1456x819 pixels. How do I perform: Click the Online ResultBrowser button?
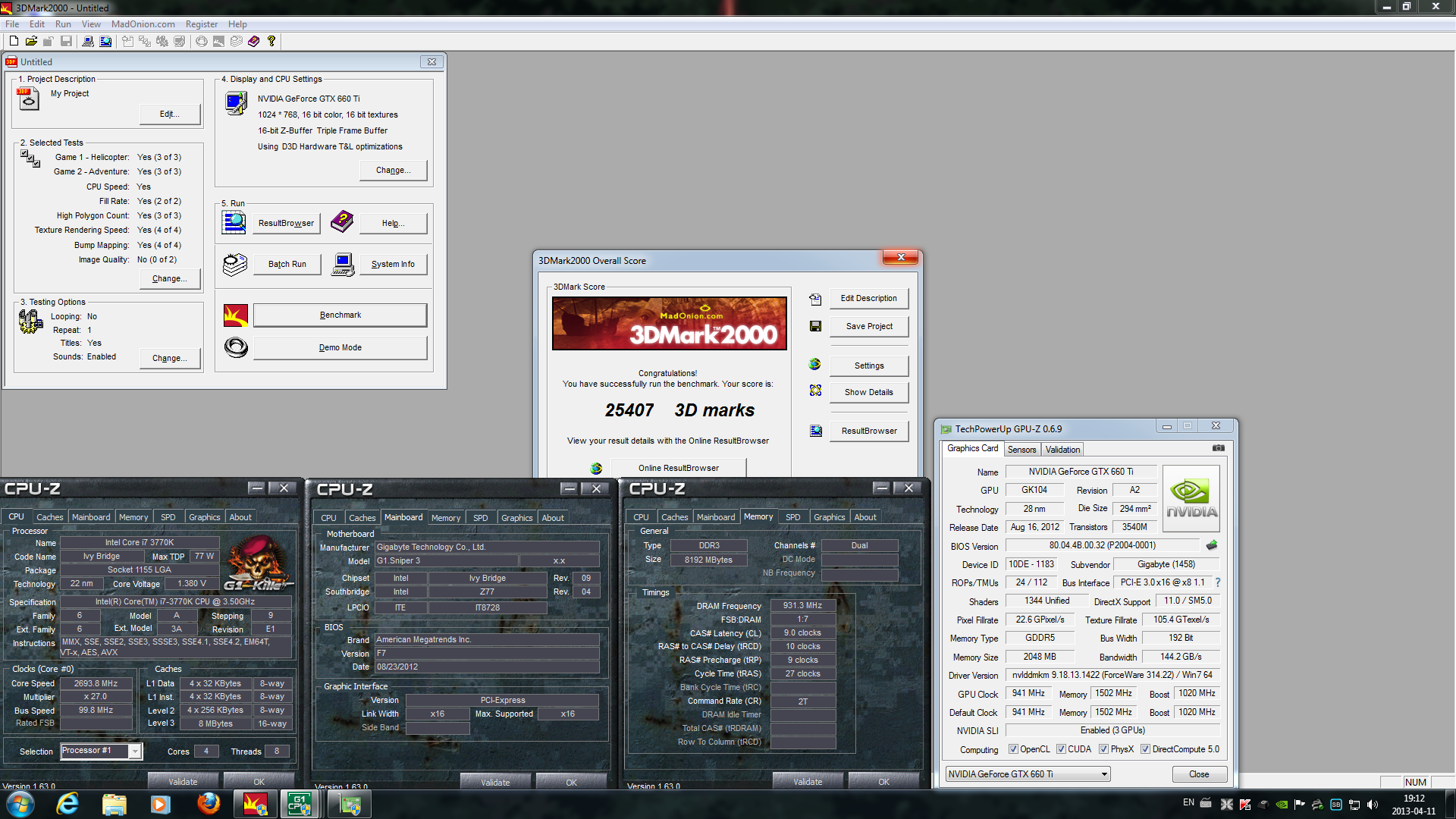point(678,469)
